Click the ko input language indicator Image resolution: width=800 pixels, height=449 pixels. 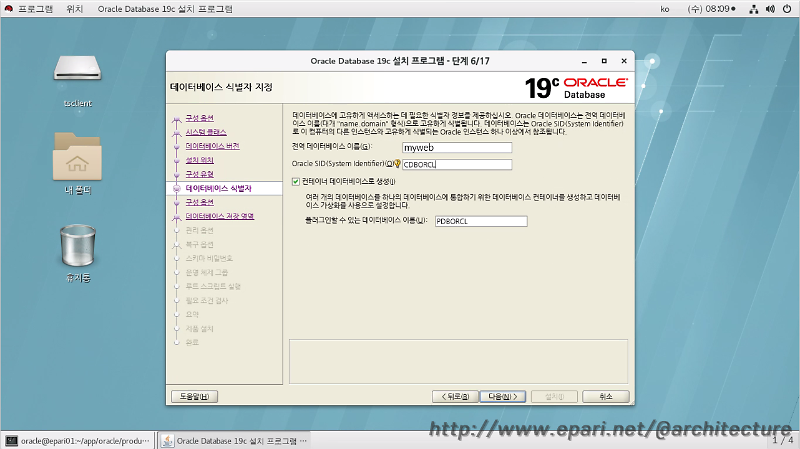pos(664,9)
